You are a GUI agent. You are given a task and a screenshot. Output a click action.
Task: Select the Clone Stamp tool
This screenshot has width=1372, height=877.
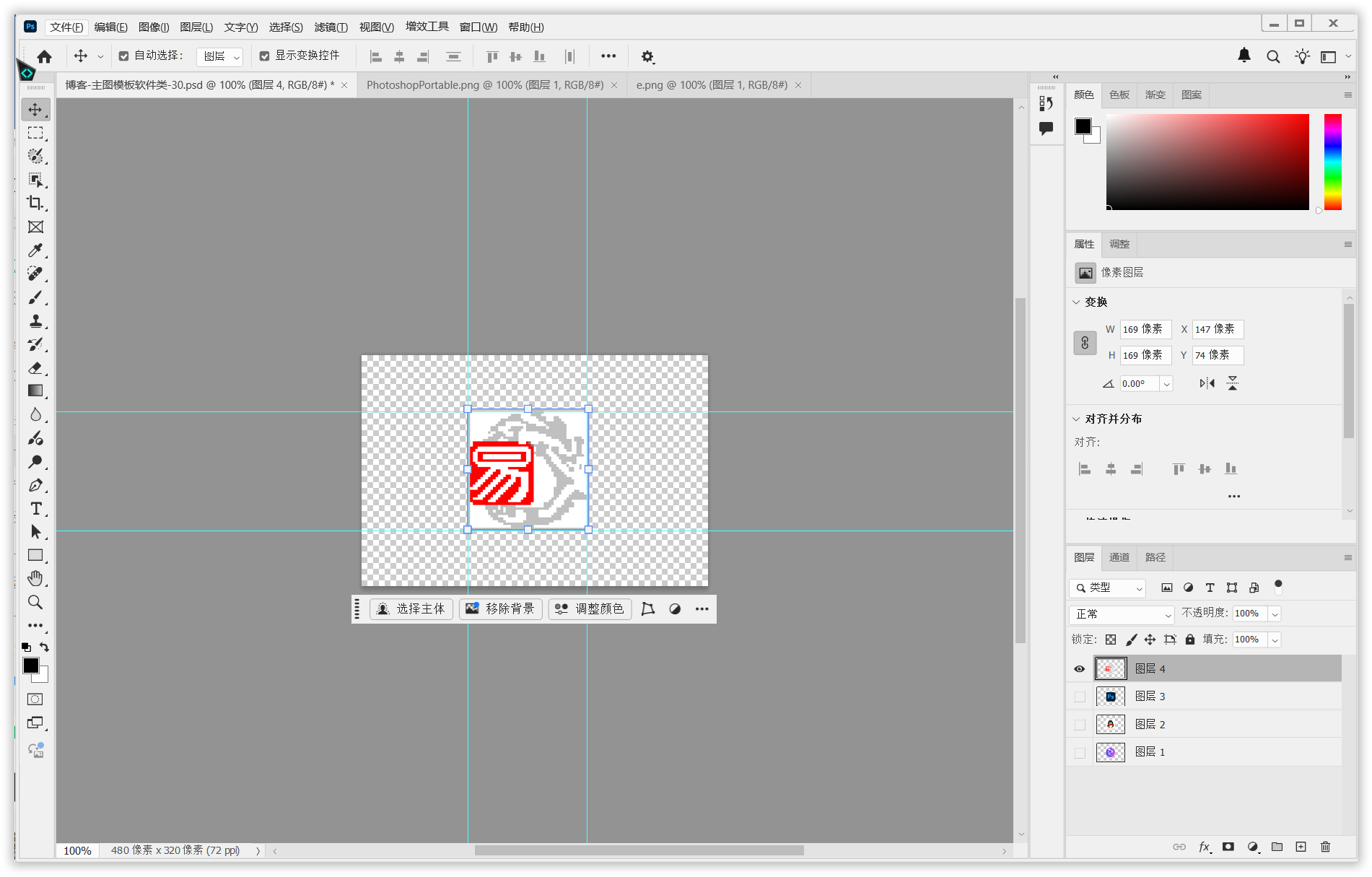pos(35,321)
